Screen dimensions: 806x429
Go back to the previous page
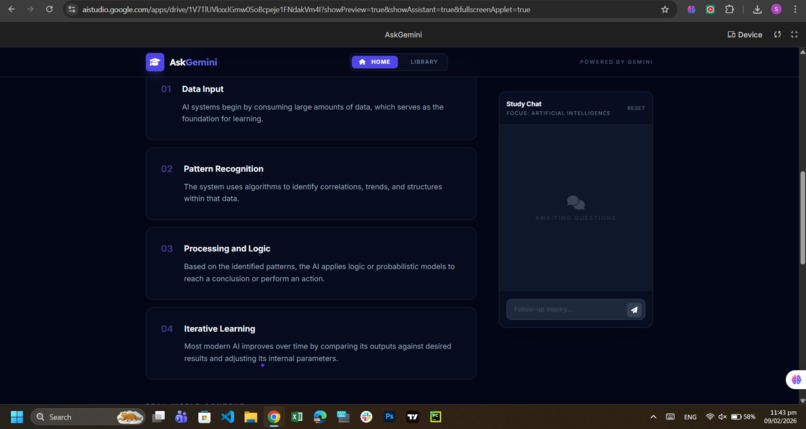point(12,9)
